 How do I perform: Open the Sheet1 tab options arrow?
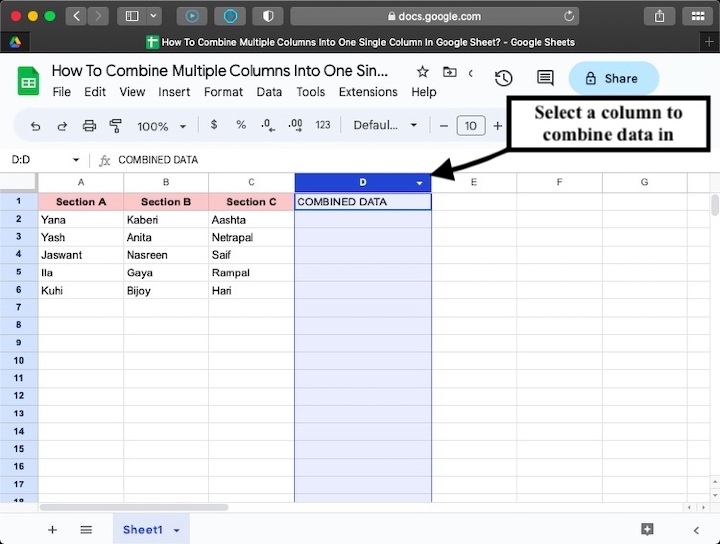tap(177, 530)
